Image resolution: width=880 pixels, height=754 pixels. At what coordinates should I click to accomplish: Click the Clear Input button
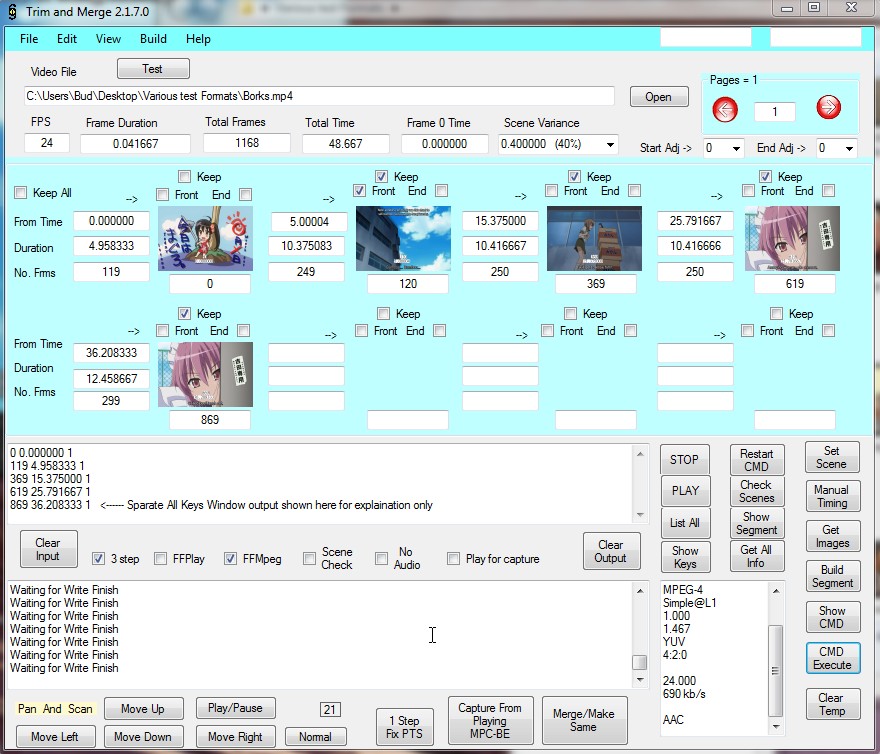pos(48,550)
